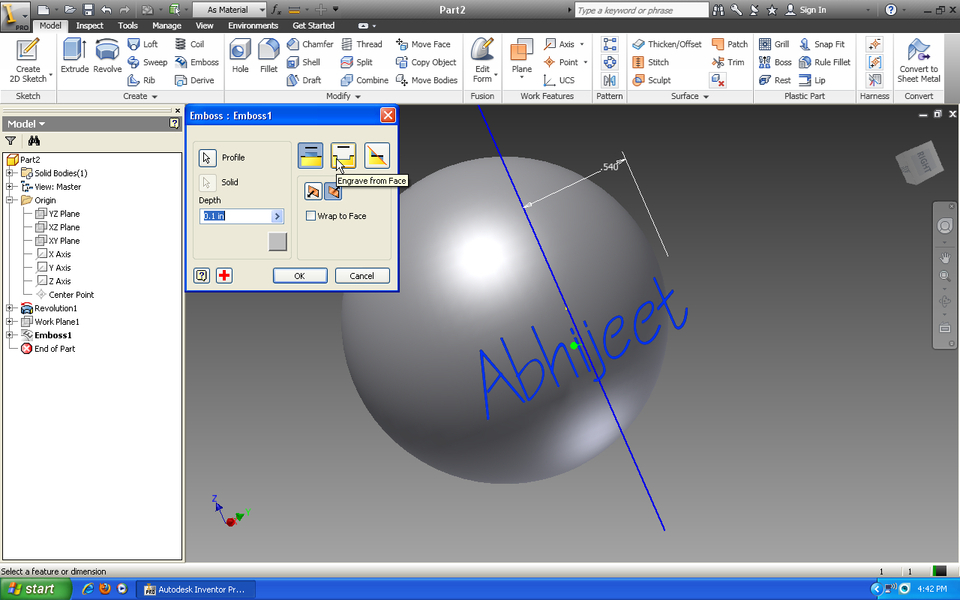Open the Depth value dropdown arrow
This screenshot has height=600, width=960.
click(x=278, y=216)
